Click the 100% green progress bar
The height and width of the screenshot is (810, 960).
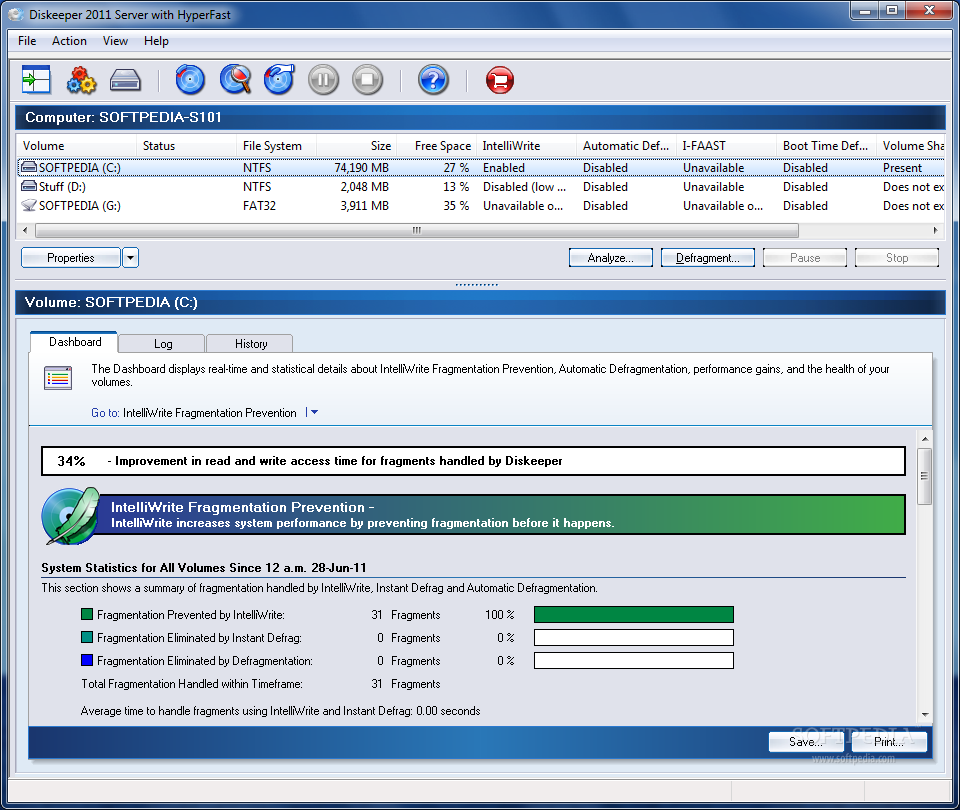(634, 614)
